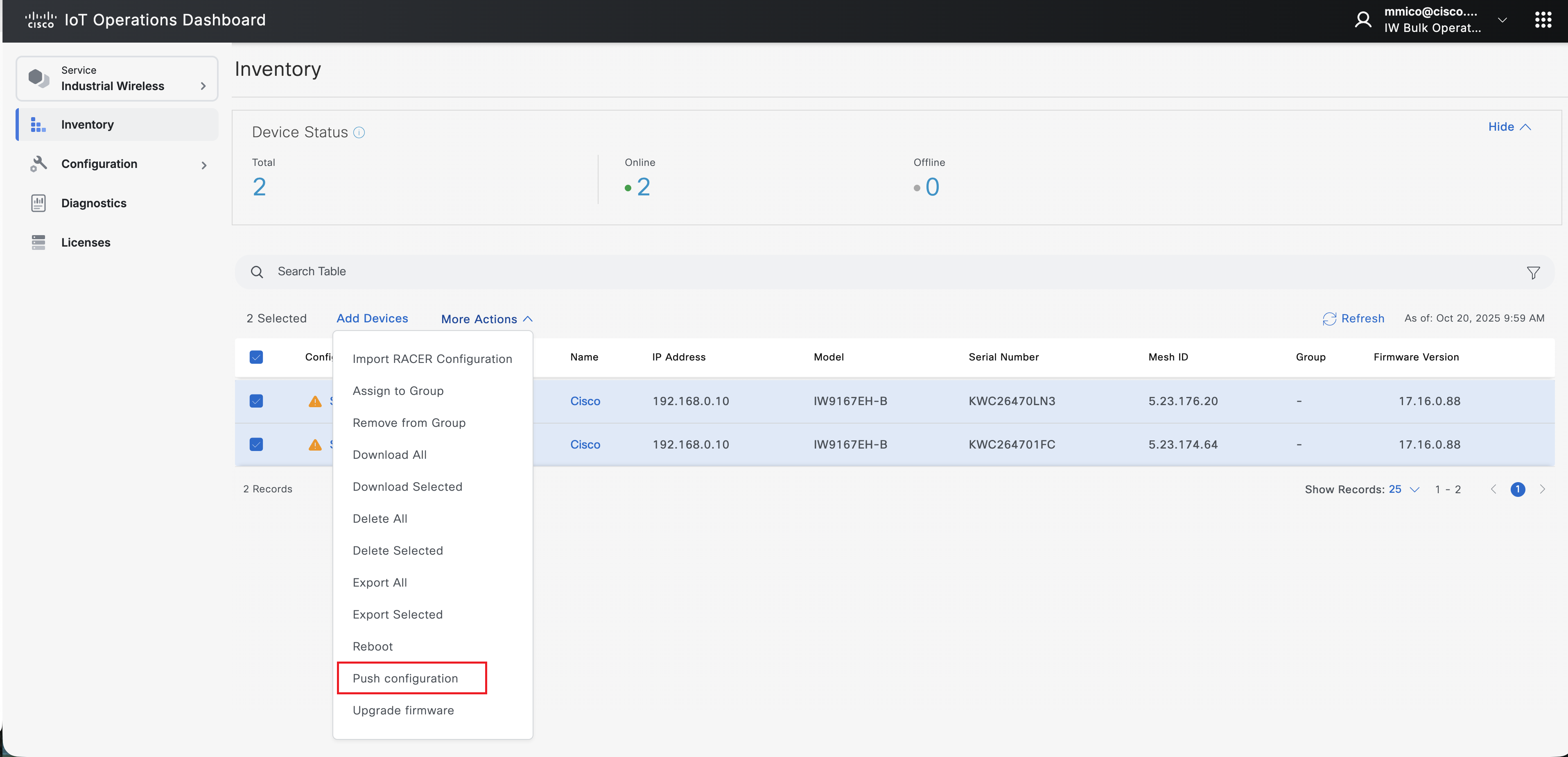Choose Upgrade firmware from the actions menu

(403, 710)
